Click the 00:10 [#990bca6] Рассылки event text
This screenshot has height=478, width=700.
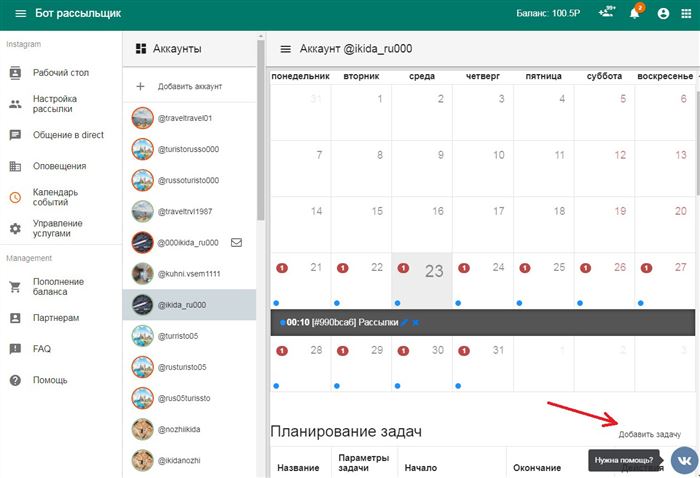pos(342,322)
